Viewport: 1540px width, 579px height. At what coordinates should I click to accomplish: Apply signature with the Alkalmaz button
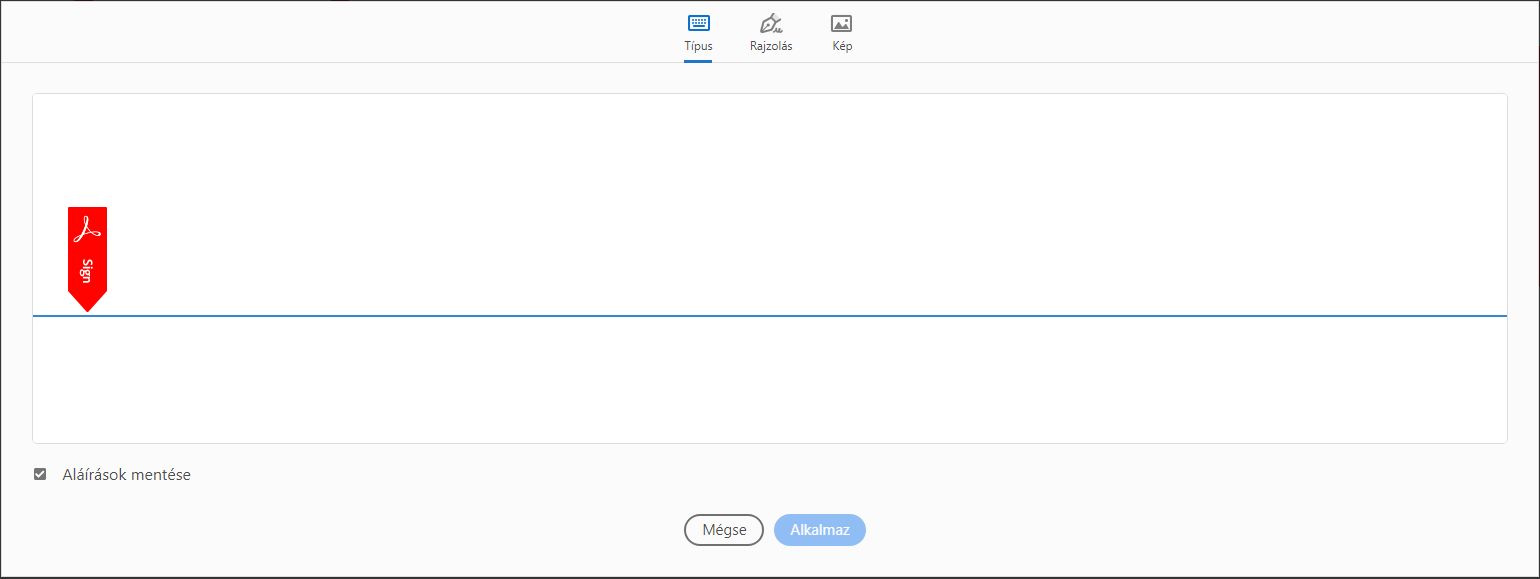(820, 530)
